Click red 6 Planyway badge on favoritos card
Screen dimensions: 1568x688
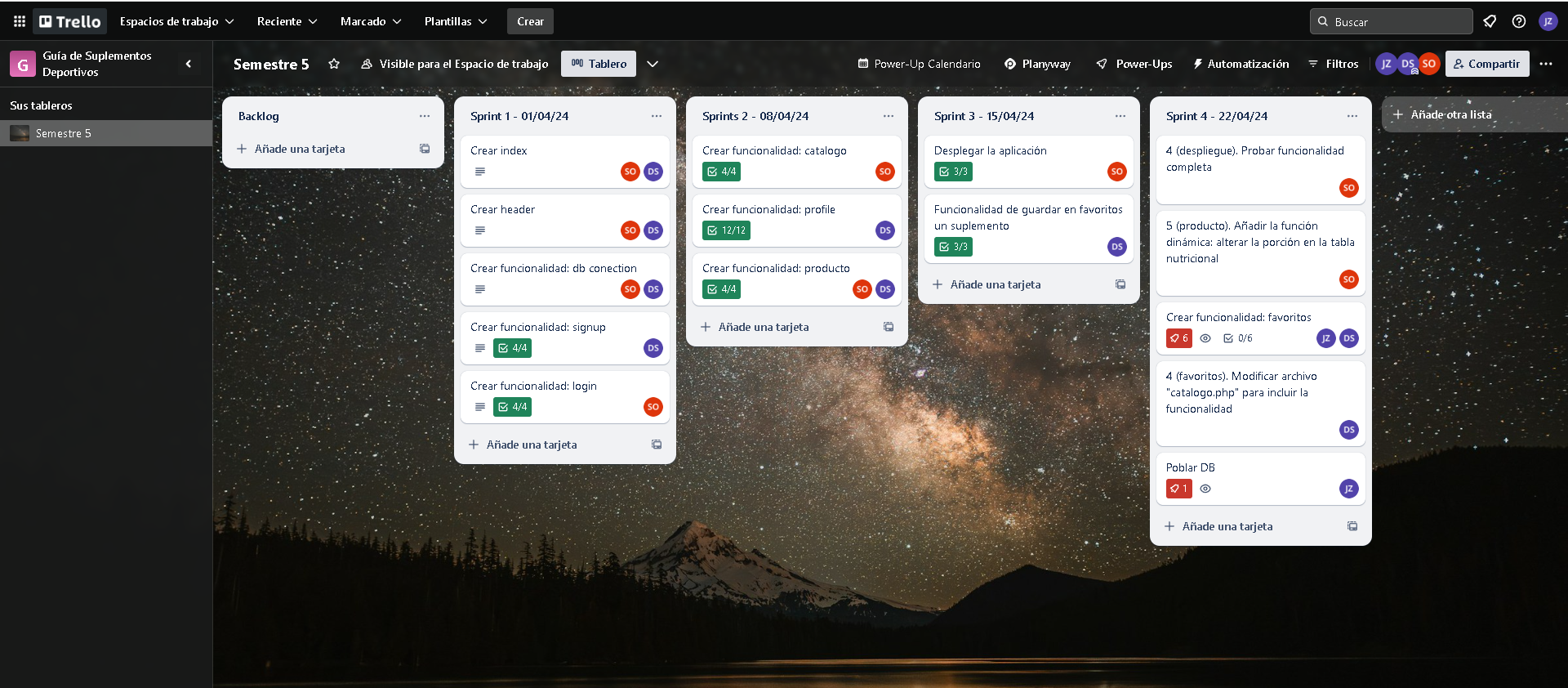pos(1179,338)
